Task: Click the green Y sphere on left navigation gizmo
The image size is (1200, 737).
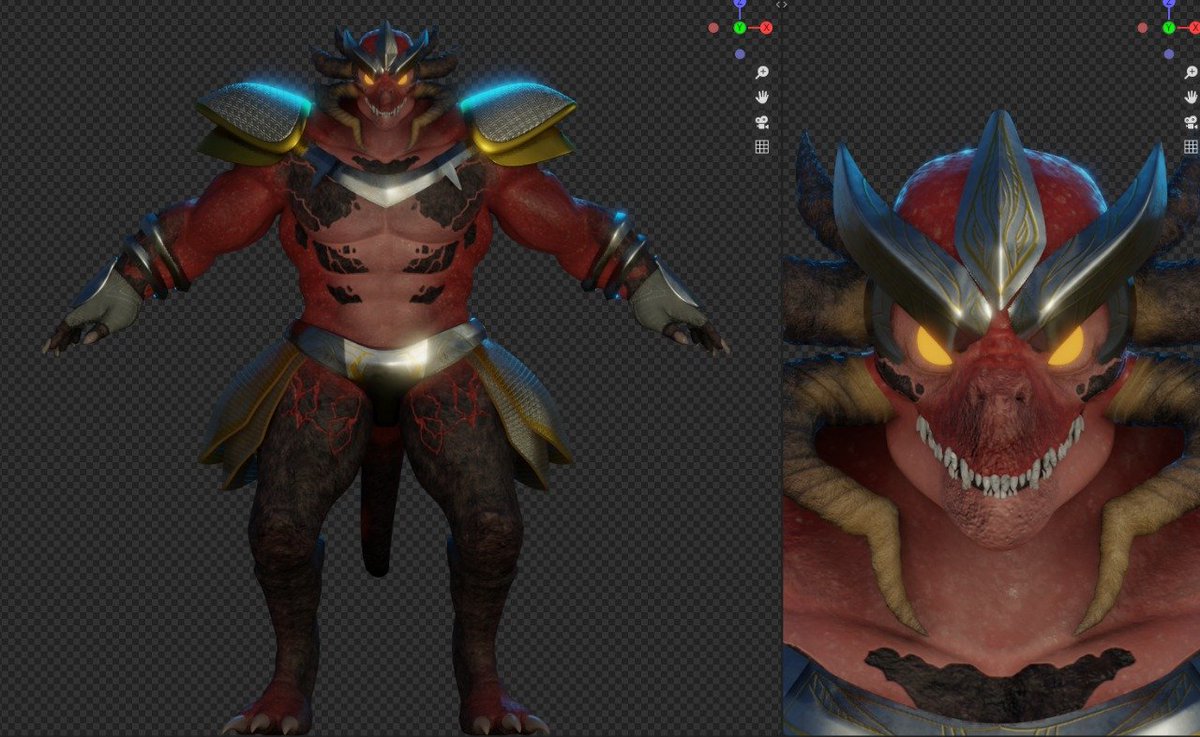Action: (x=740, y=27)
